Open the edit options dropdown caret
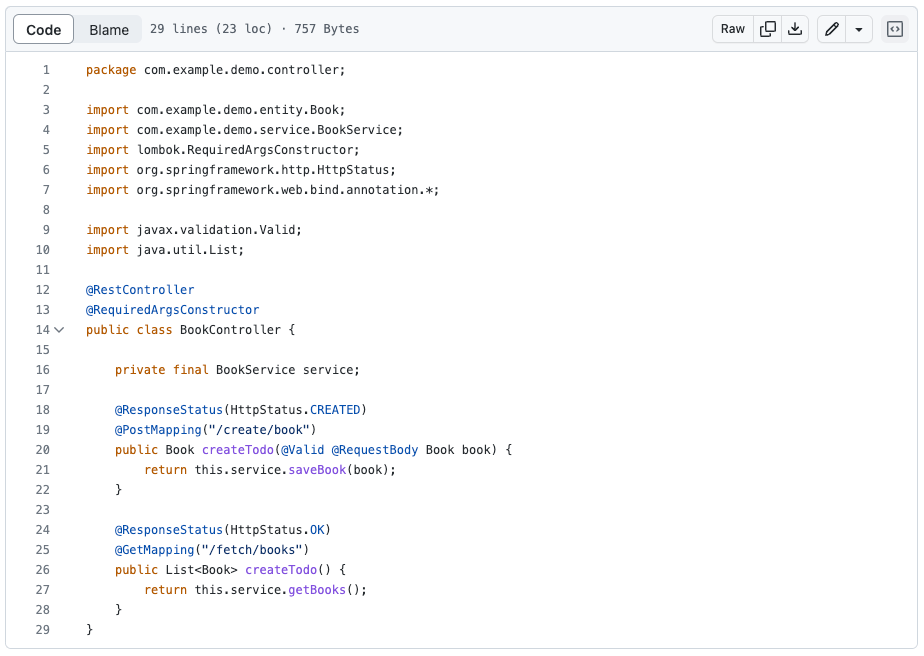 [x=859, y=29]
